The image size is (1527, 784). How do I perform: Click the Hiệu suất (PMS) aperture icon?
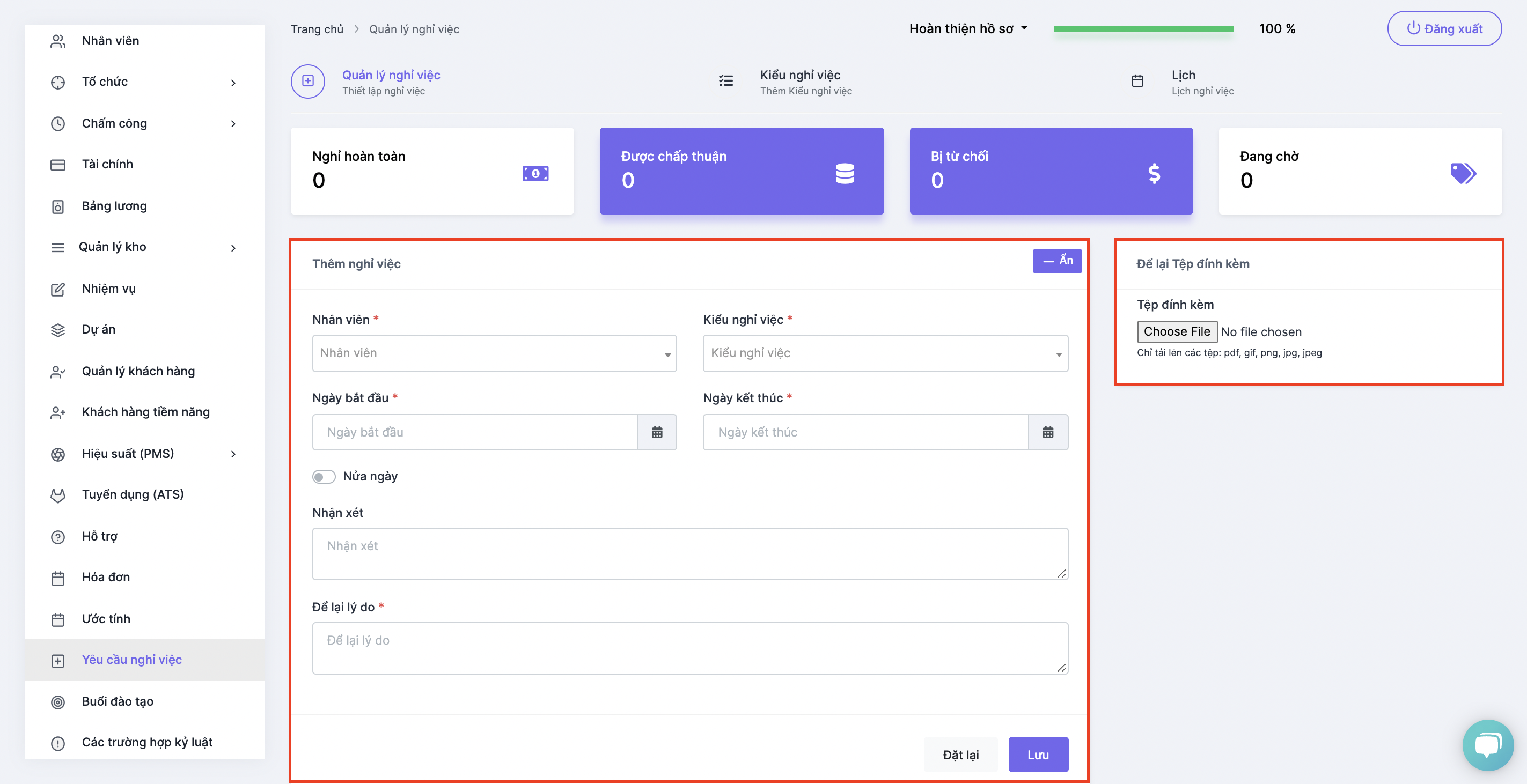pyautogui.click(x=57, y=454)
